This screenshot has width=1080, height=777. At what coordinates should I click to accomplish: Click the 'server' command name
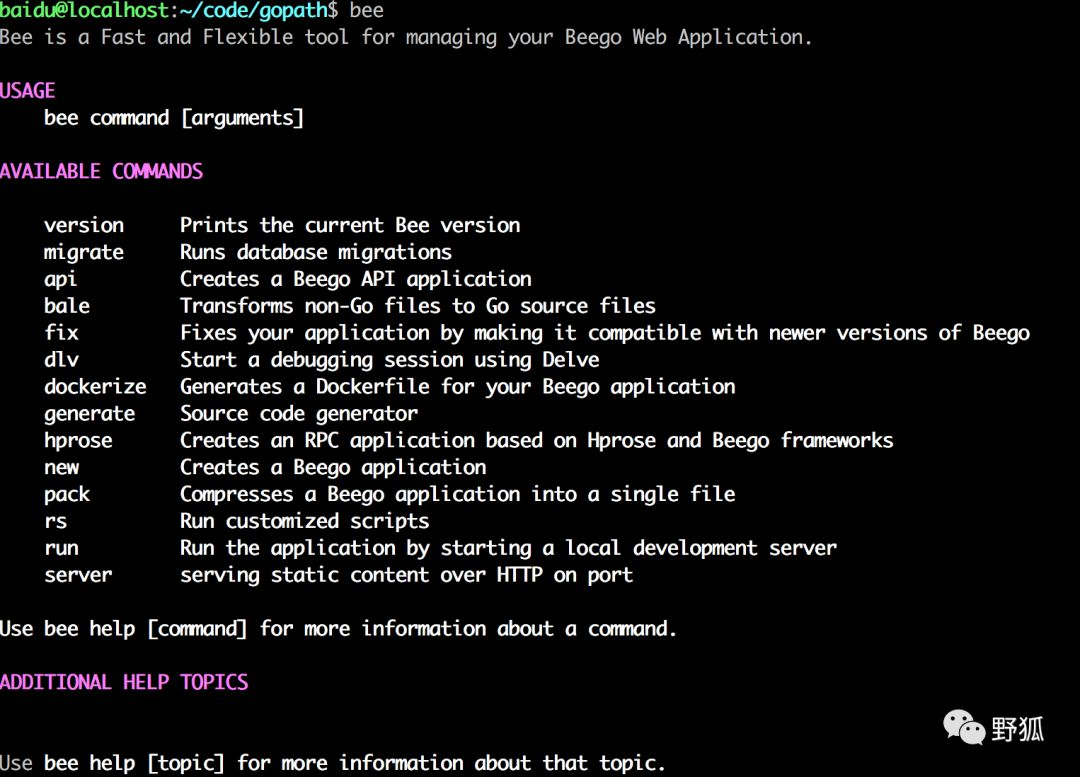(x=78, y=575)
